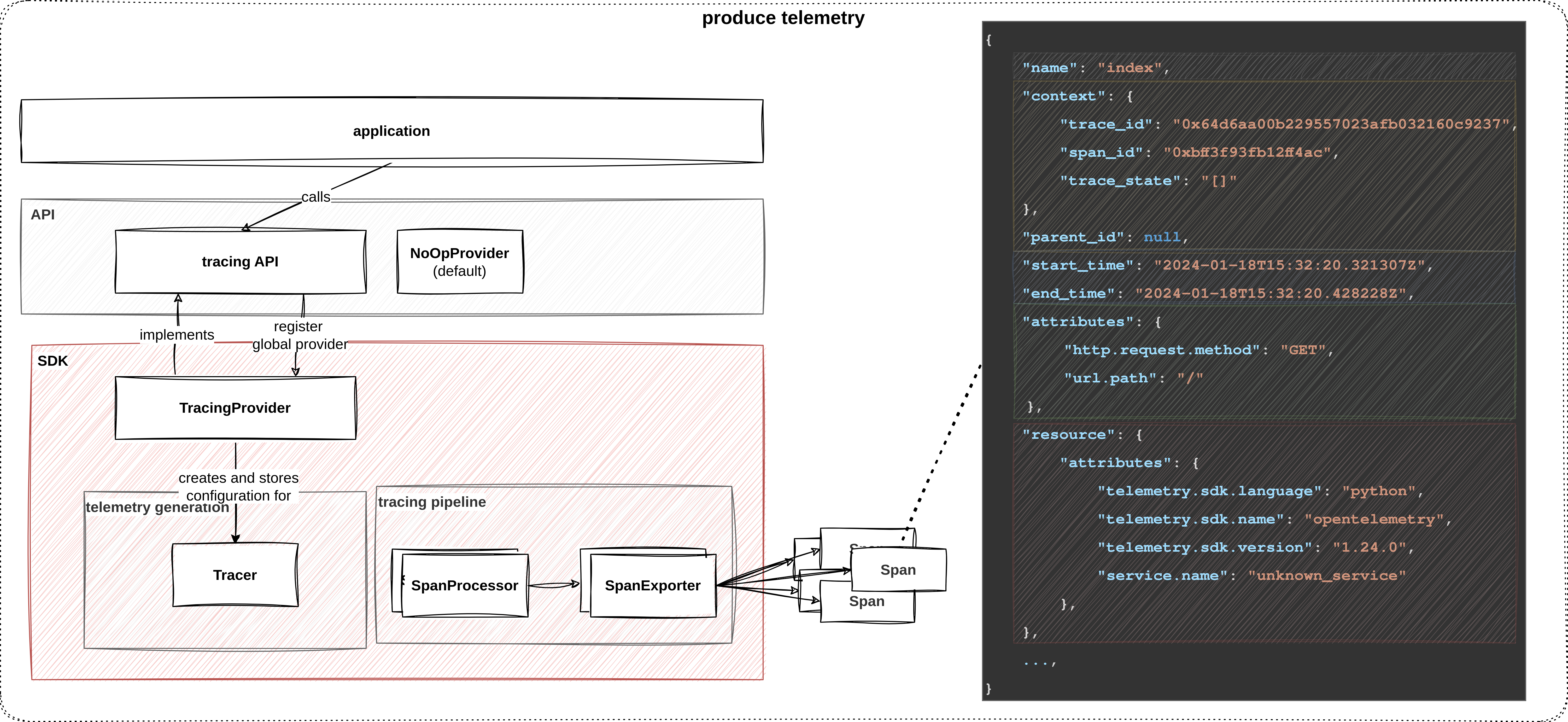Viewport: 1568px width, 722px height.
Task: Click the 'implements' arrow label
Action: [x=177, y=335]
